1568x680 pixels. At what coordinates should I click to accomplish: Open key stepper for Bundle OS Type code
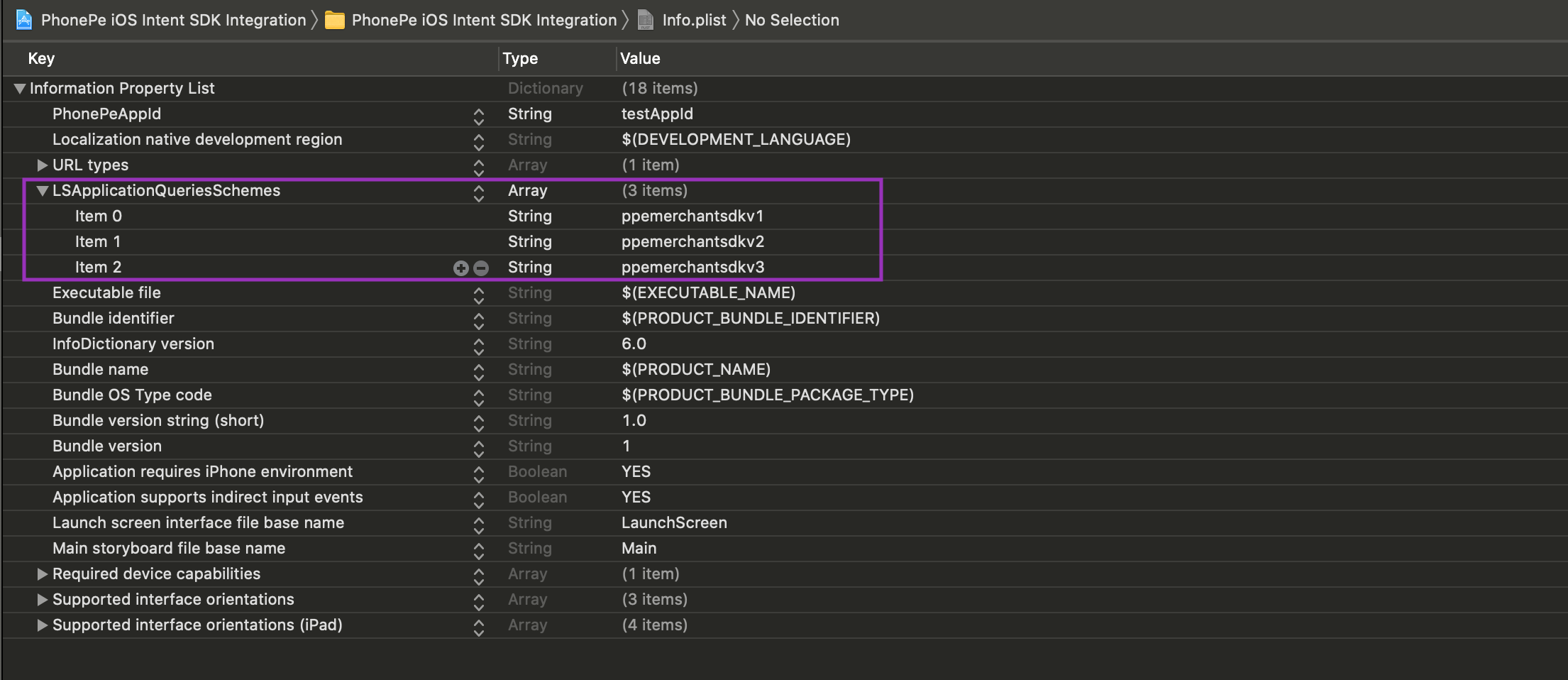point(479,397)
